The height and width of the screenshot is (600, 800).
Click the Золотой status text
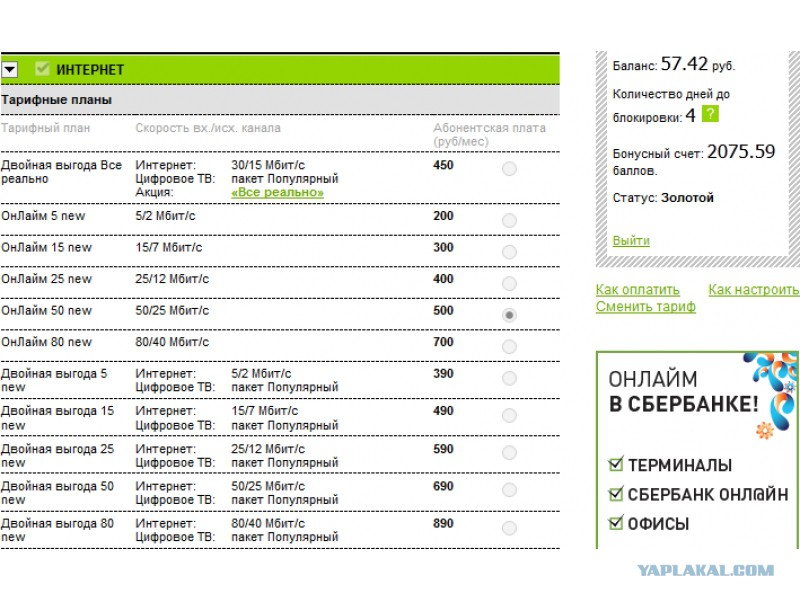tap(687, 197)
